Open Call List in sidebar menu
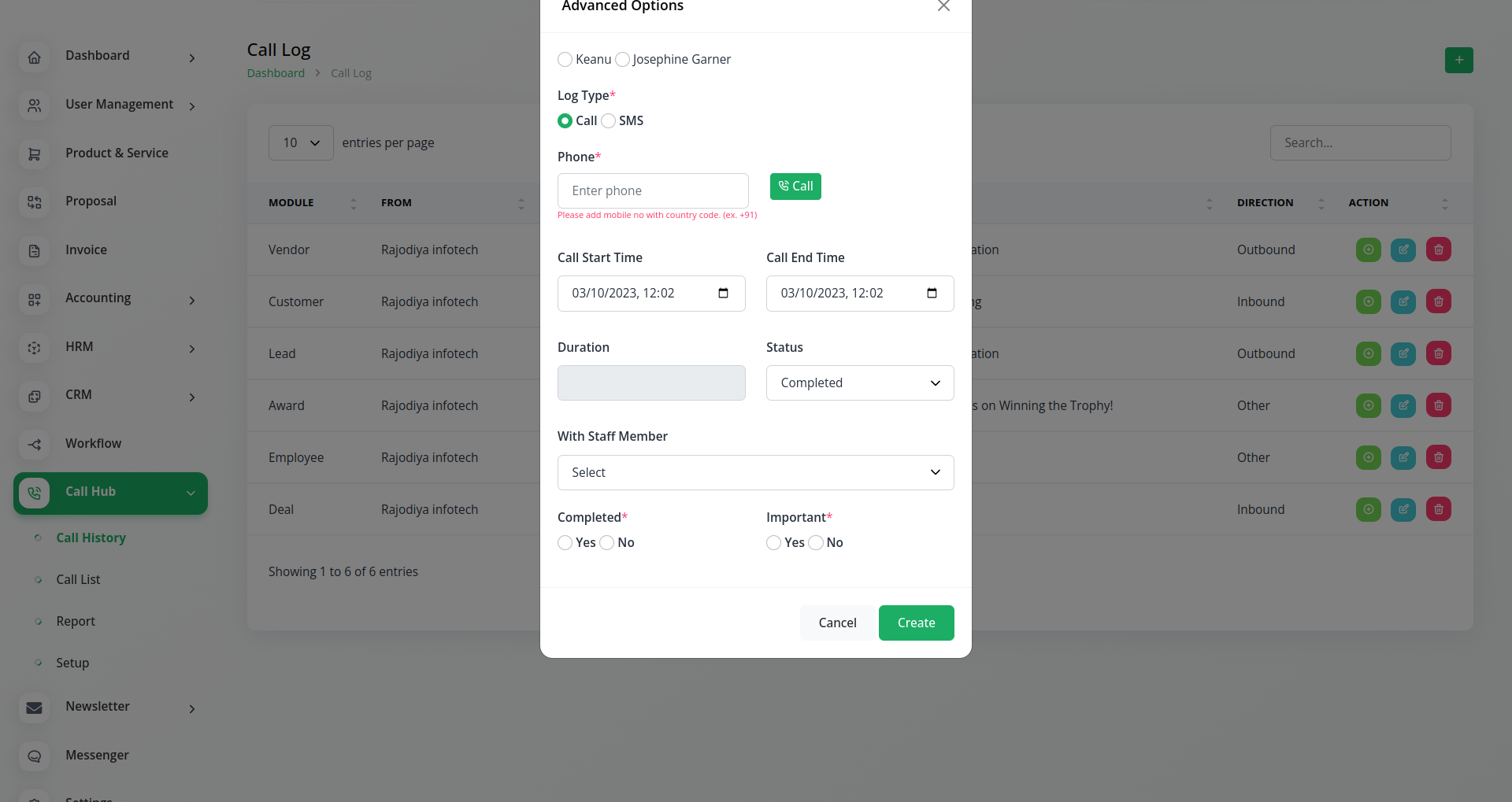Image resolution: width=1512 pixels, height=802 pixels. click(x=78, y=580)
